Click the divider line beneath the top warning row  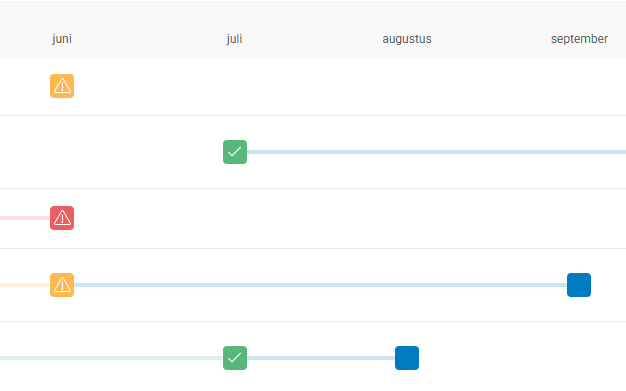pyautogui.click(x=313, y=115)
